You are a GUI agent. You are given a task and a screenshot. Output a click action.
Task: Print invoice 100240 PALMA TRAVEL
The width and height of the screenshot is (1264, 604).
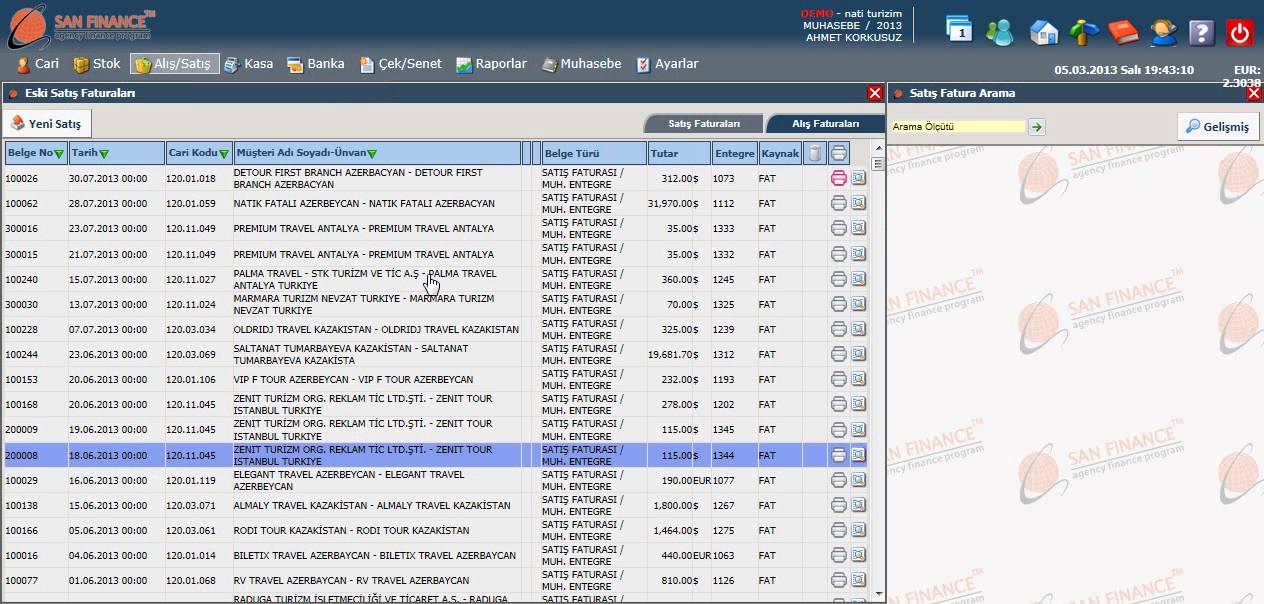point(839,279)
